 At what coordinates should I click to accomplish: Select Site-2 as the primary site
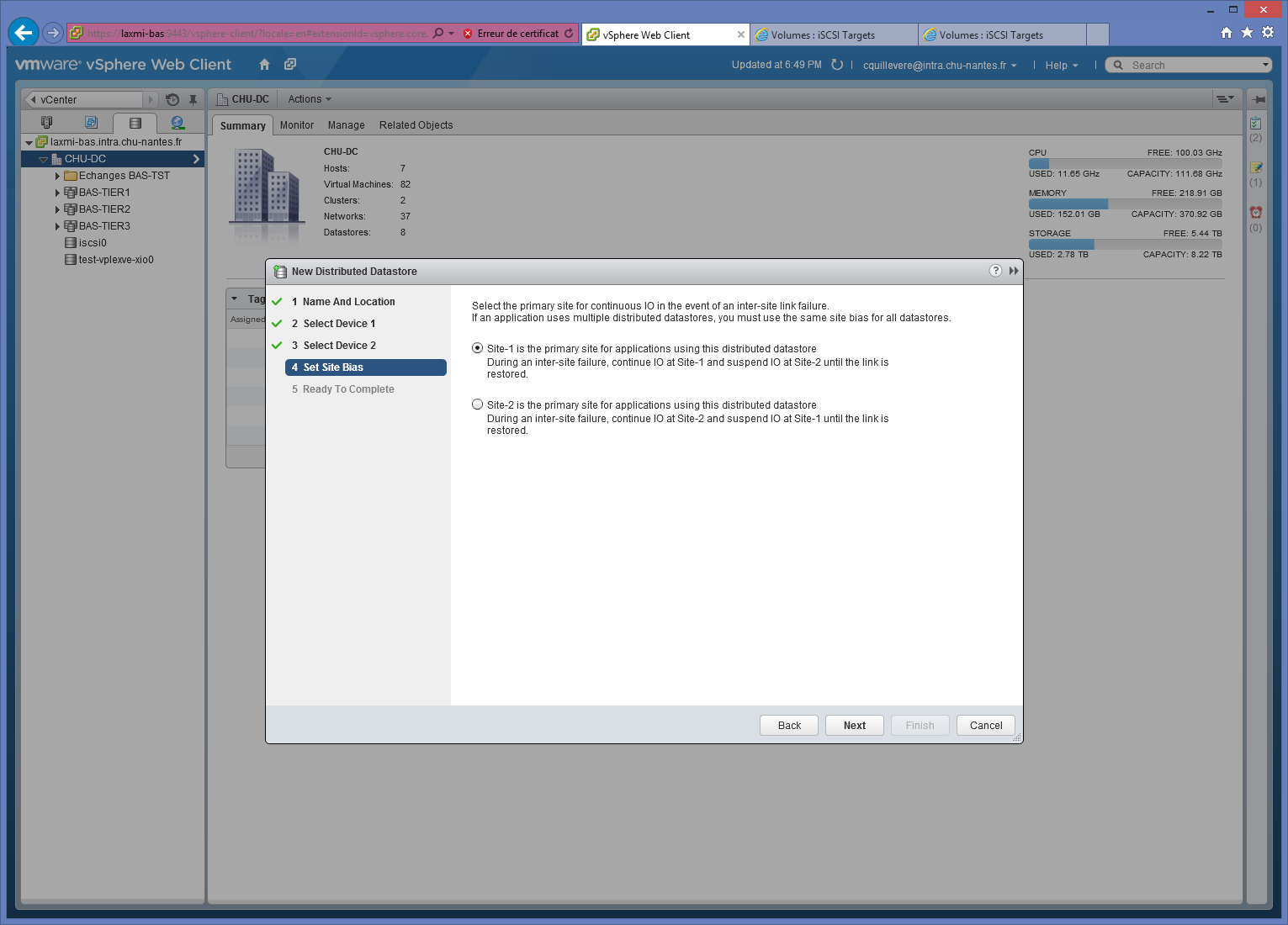(x=478, y=404)
